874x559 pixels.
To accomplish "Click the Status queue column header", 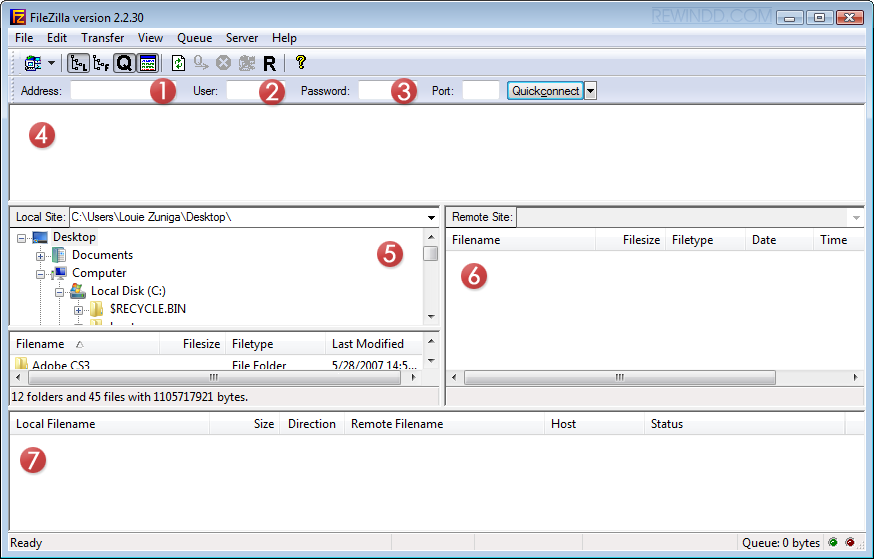I will 745,424.
